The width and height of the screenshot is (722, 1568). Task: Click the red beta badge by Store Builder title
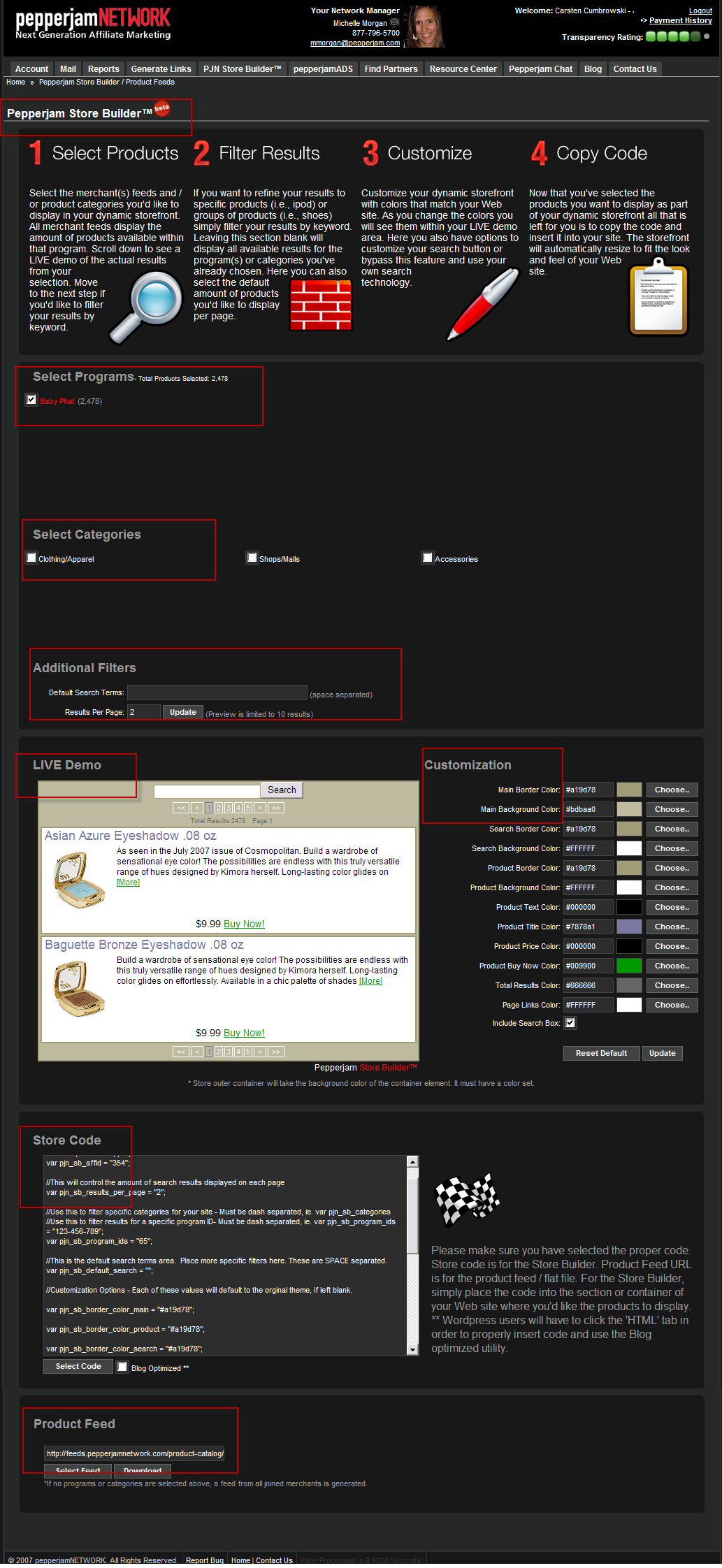tap(162, 108)
